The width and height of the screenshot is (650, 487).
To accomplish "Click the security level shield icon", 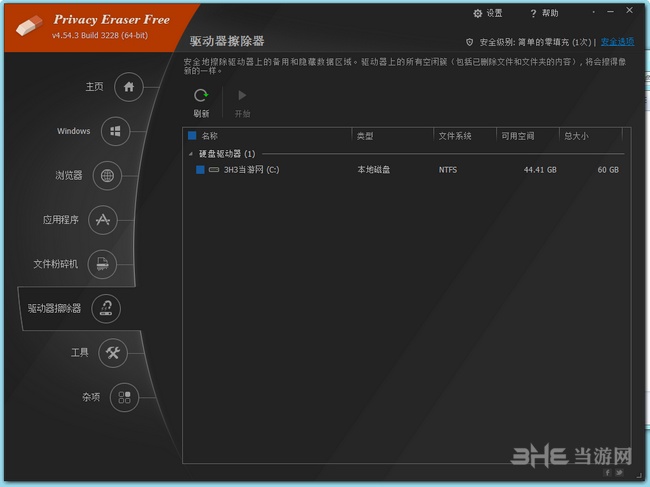I will [x=469, y=42].
